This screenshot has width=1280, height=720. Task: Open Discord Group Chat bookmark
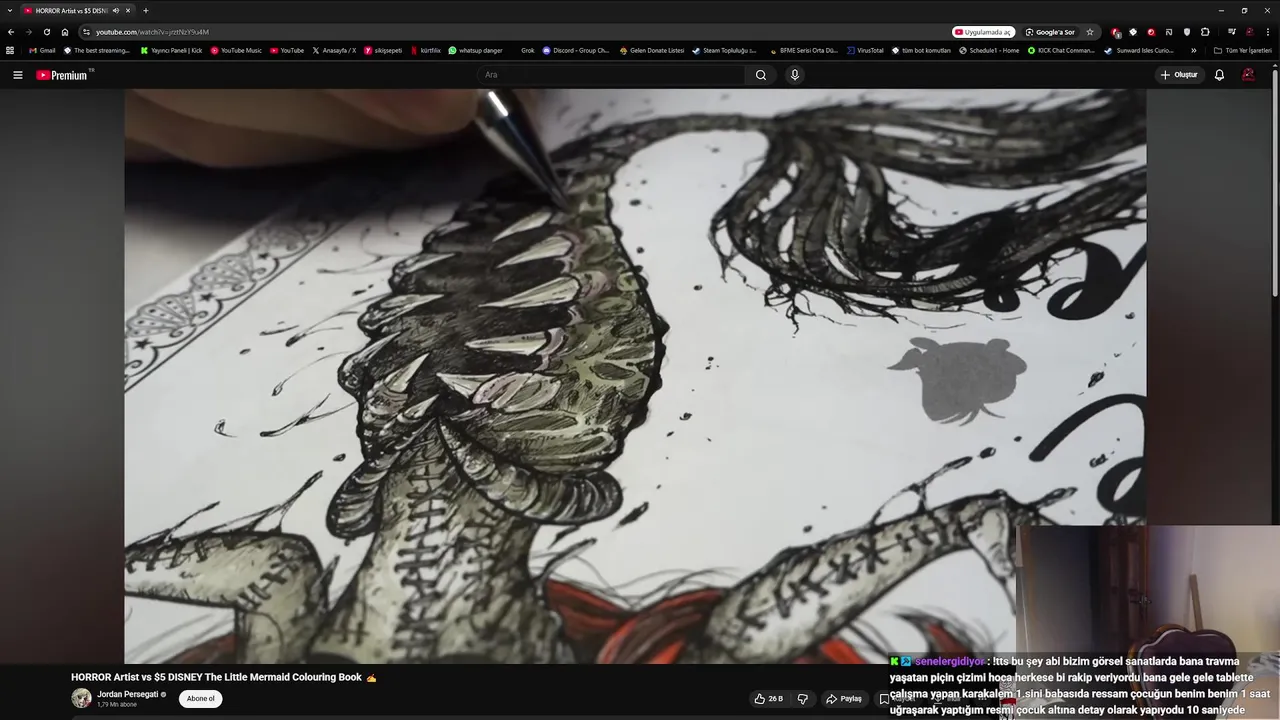pyautogui.click(x=576, y=50)
